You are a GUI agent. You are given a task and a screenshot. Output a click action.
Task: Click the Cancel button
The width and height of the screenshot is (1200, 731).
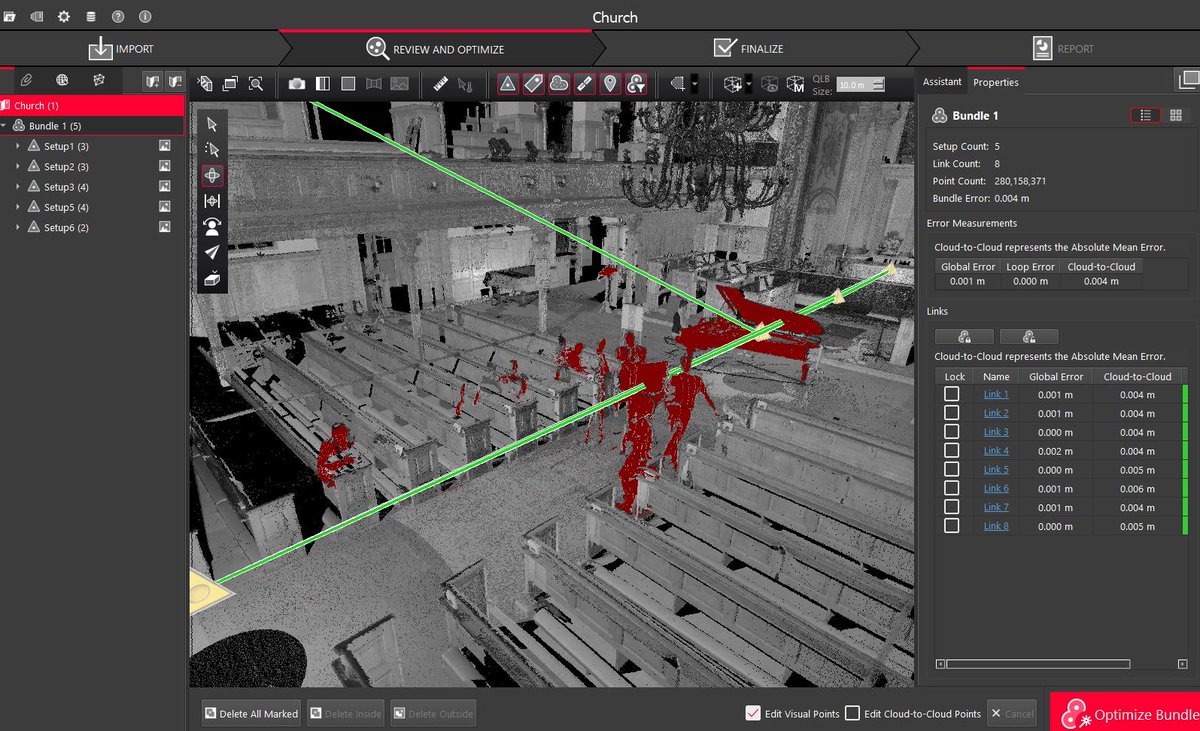click(1011, 713)
